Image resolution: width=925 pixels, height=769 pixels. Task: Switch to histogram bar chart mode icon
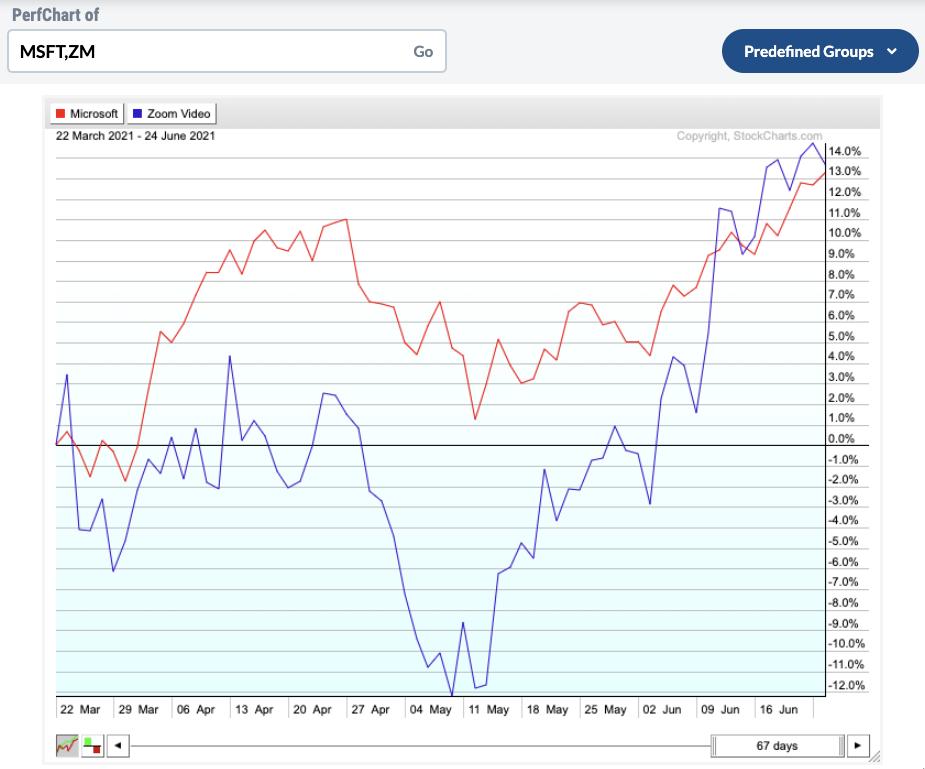tap(92, 745)
